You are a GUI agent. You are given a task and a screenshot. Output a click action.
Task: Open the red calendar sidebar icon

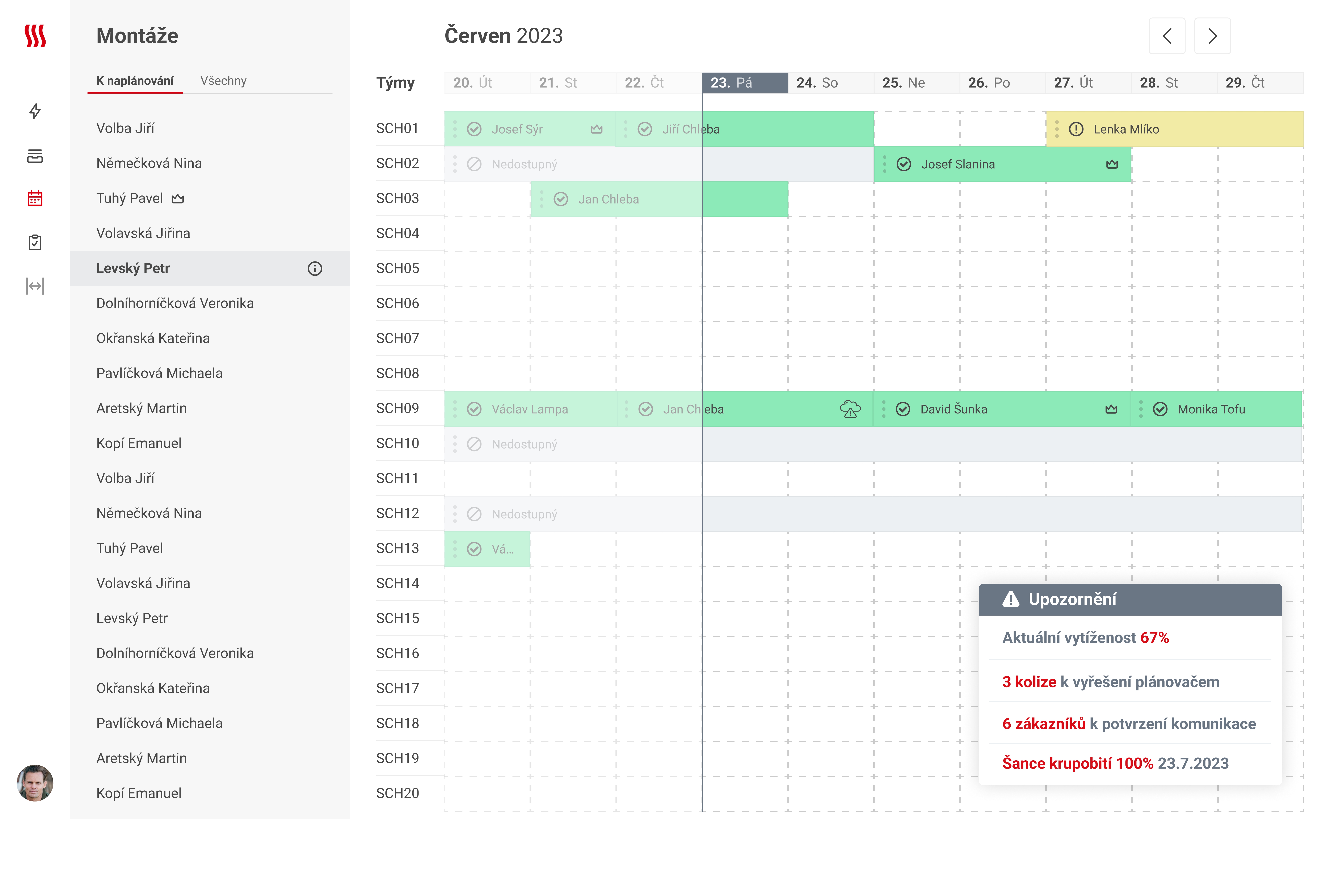point(35,198)
